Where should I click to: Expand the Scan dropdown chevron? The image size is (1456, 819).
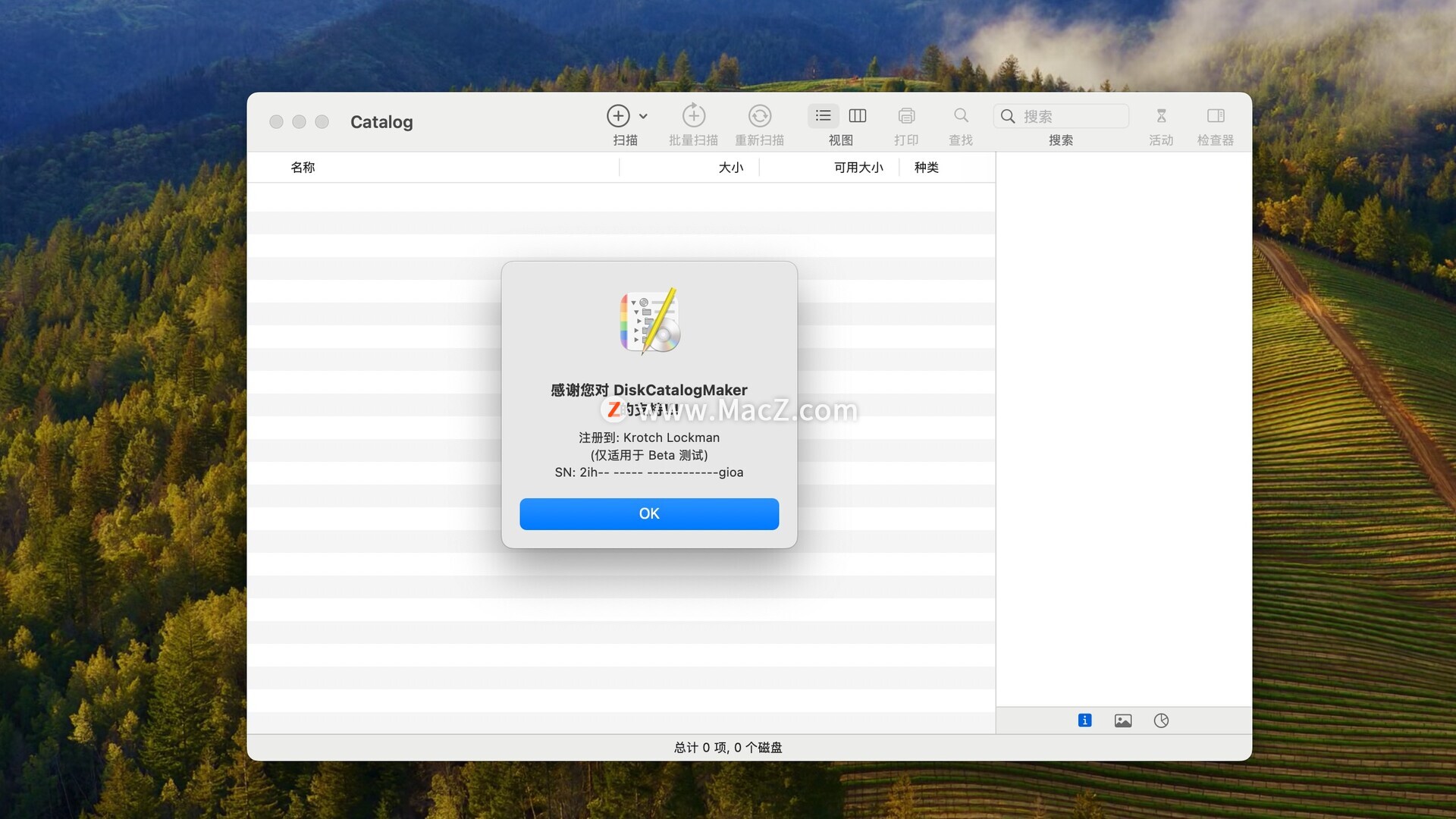(643, 117)
